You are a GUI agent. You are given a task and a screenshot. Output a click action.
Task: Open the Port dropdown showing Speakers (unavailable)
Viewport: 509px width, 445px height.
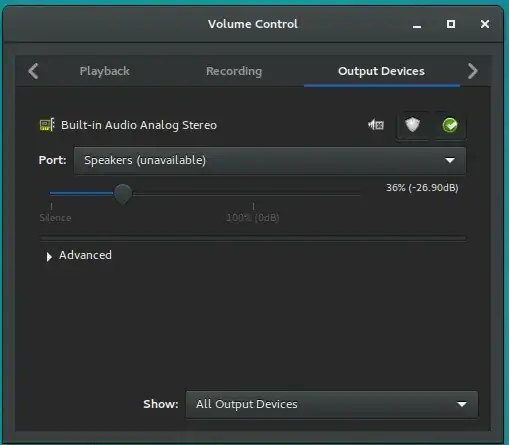tap(270, 160)
